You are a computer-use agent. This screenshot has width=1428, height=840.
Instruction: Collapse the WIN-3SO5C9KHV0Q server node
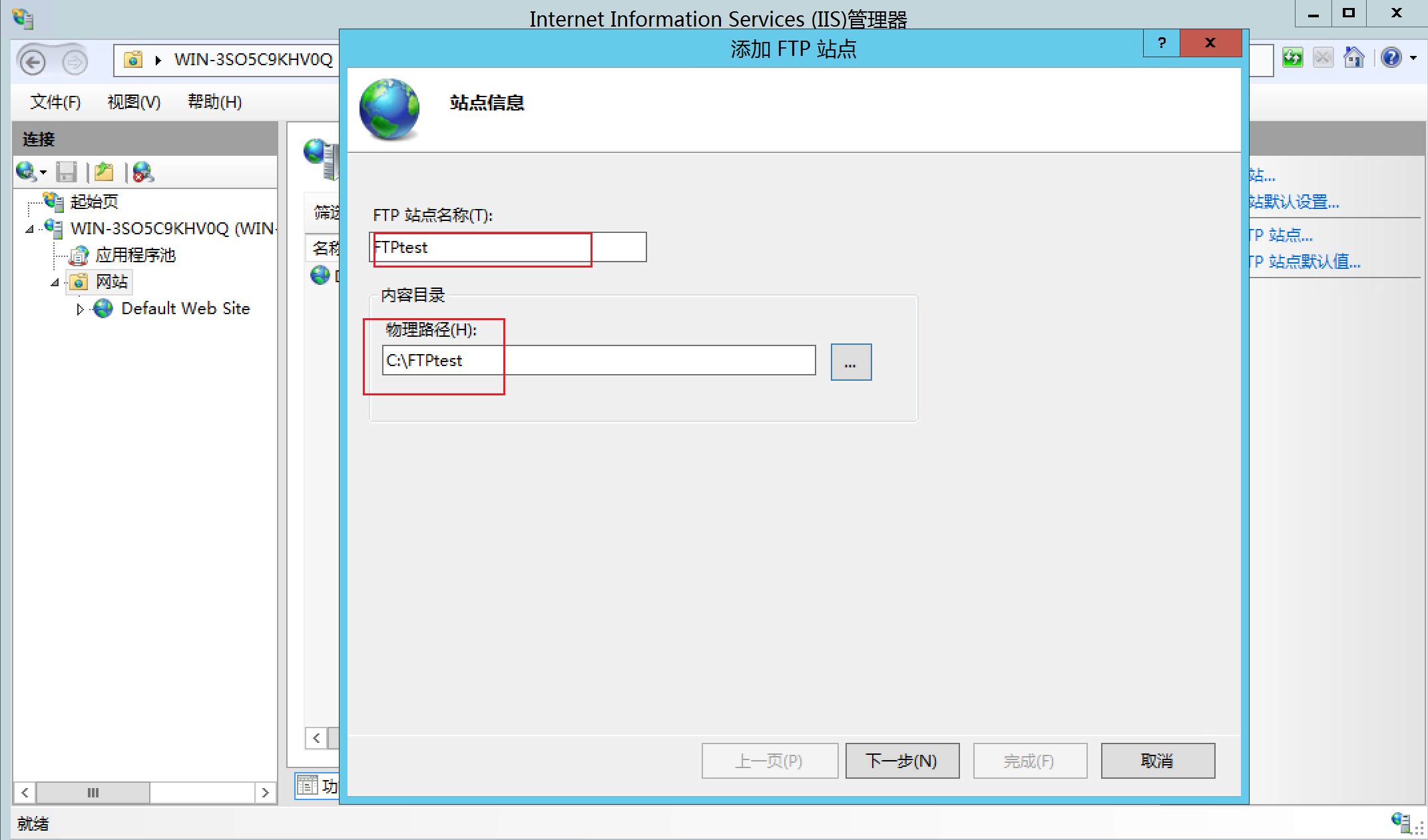29,230
